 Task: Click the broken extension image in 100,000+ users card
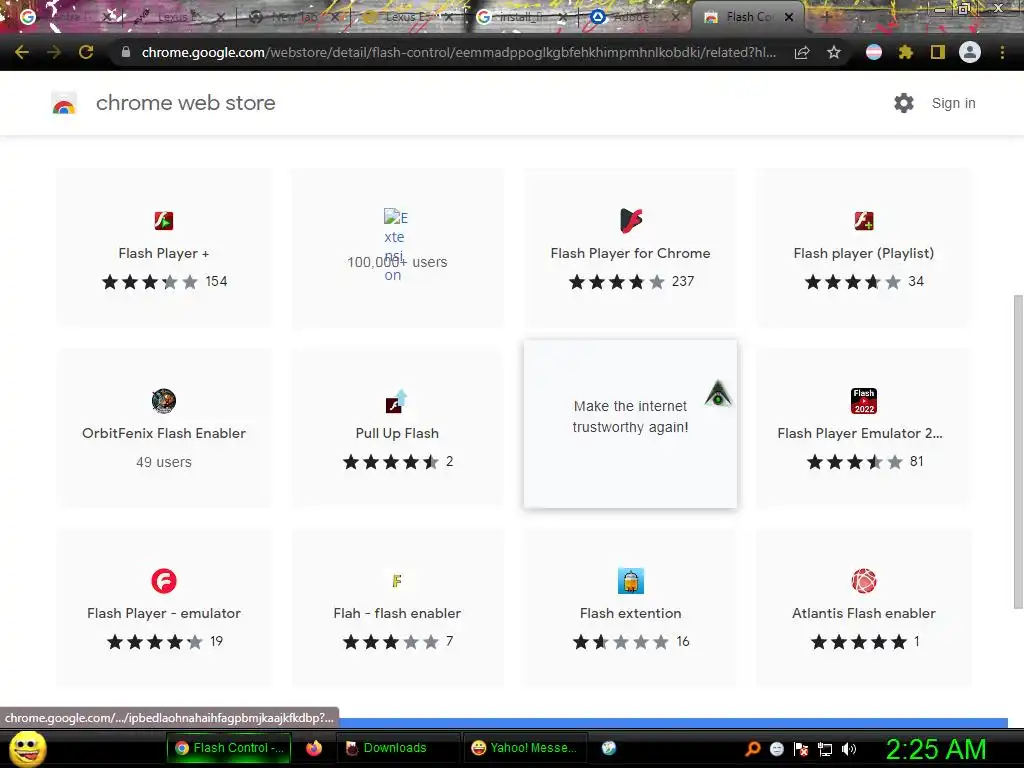395,244
